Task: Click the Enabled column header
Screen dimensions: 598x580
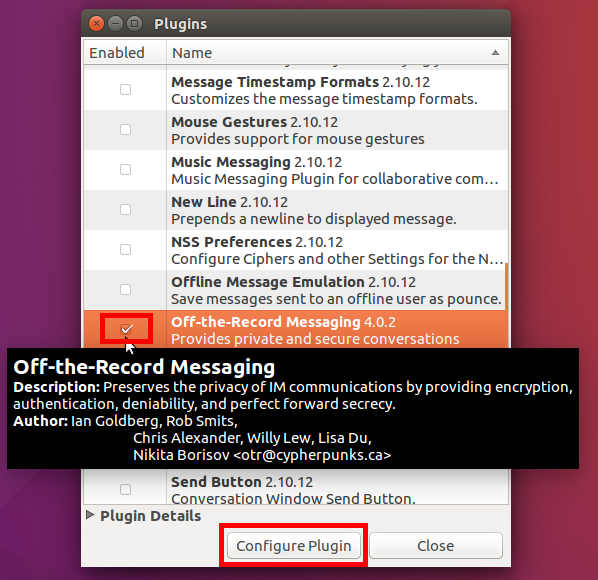Action: (125, 53)
